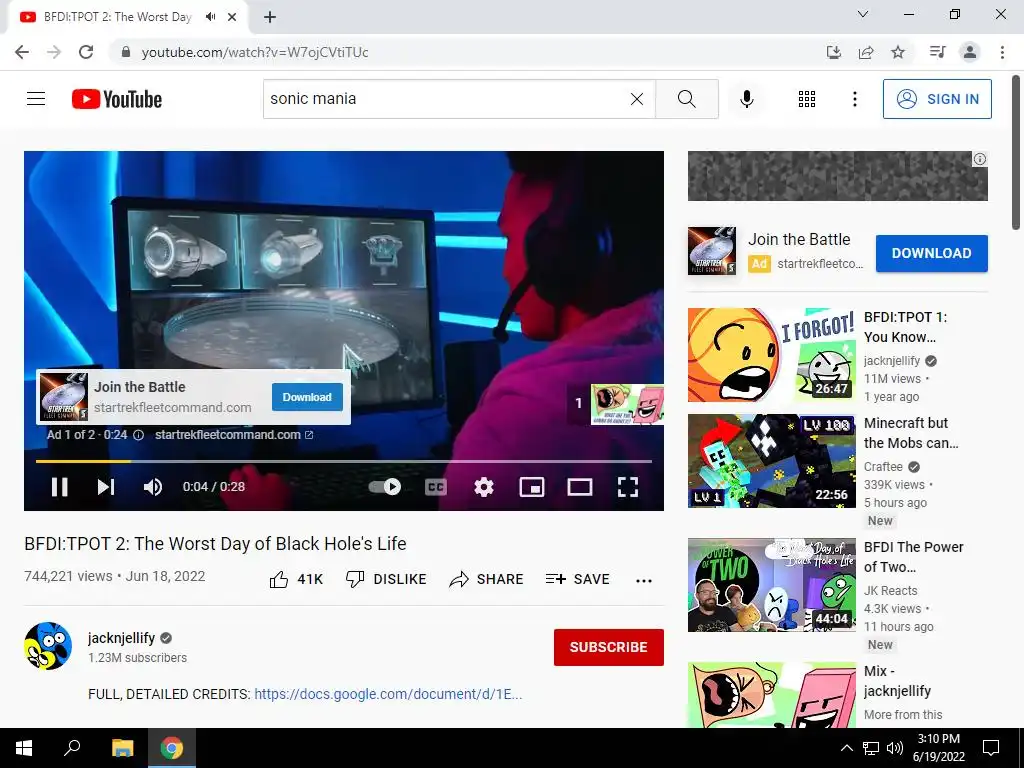Open Chrome profile avatar menu

tap(970, 52)
